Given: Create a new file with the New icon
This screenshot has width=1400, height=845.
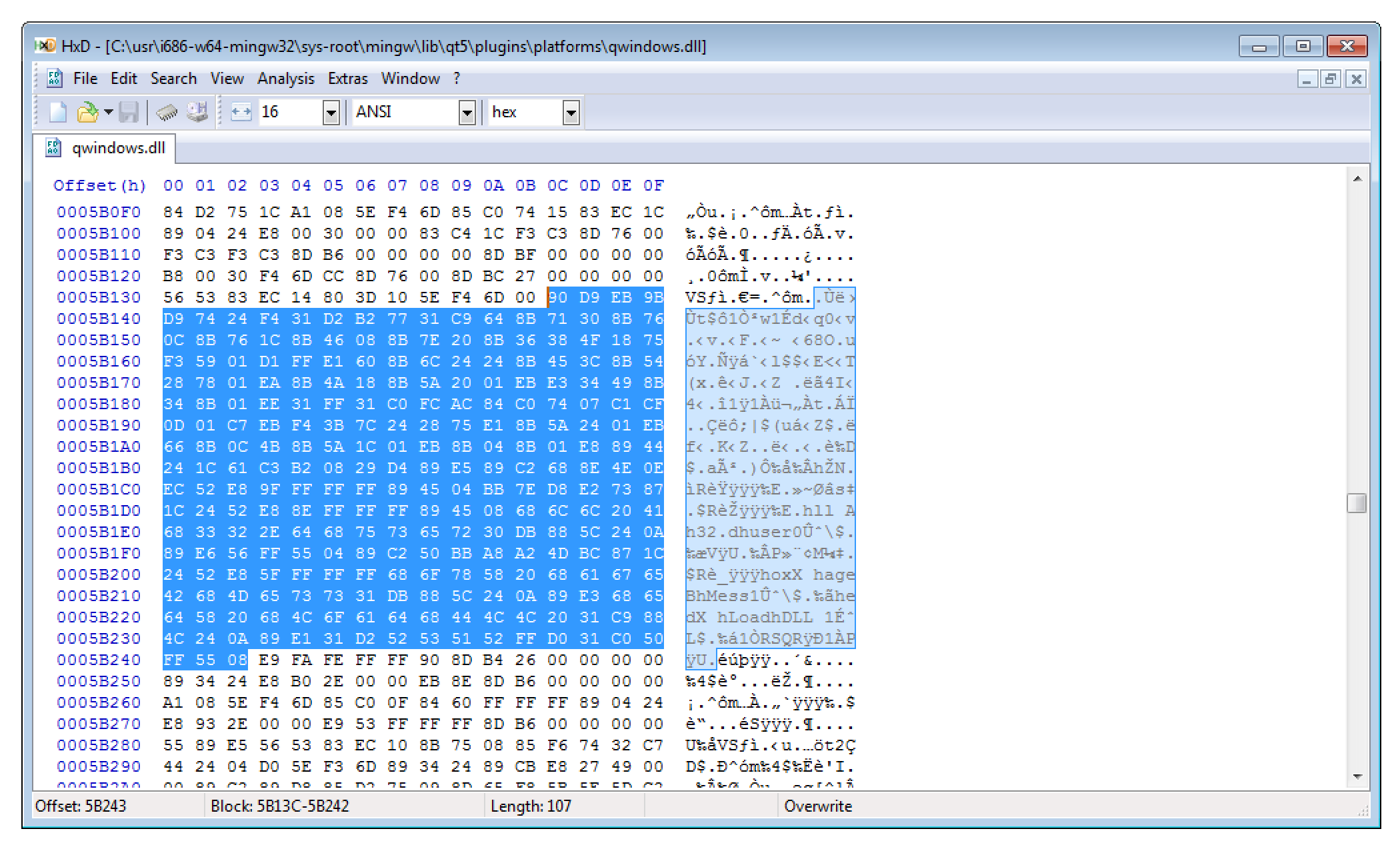Looking at the screenshot, I should [x=58, y=112].
